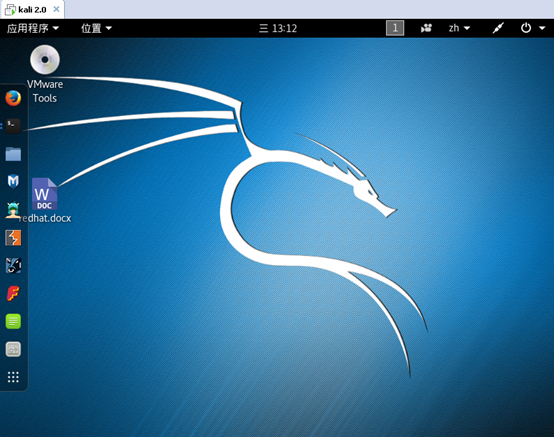Image resolution: width=554 pixels, height=437 pixels.
Task: Open the clock showing 13:12
Action: (x=278, y=28)
